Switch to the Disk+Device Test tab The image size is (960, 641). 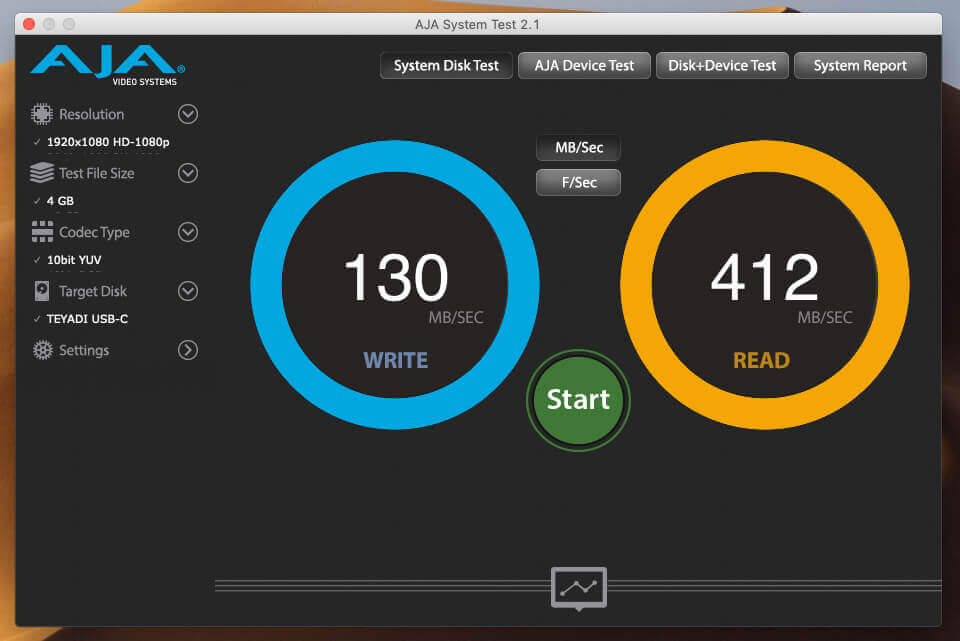[x=722, y=66]
